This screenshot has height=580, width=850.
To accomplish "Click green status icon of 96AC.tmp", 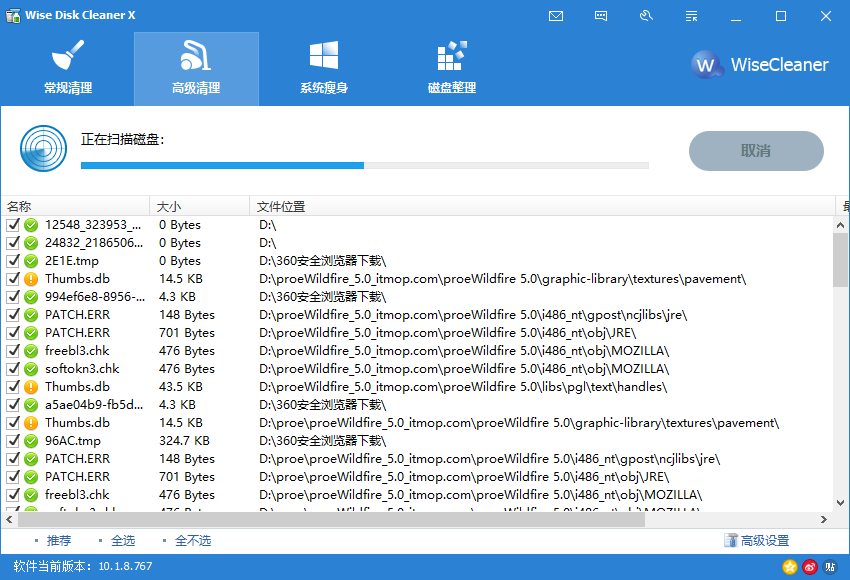I will [31, 441].
